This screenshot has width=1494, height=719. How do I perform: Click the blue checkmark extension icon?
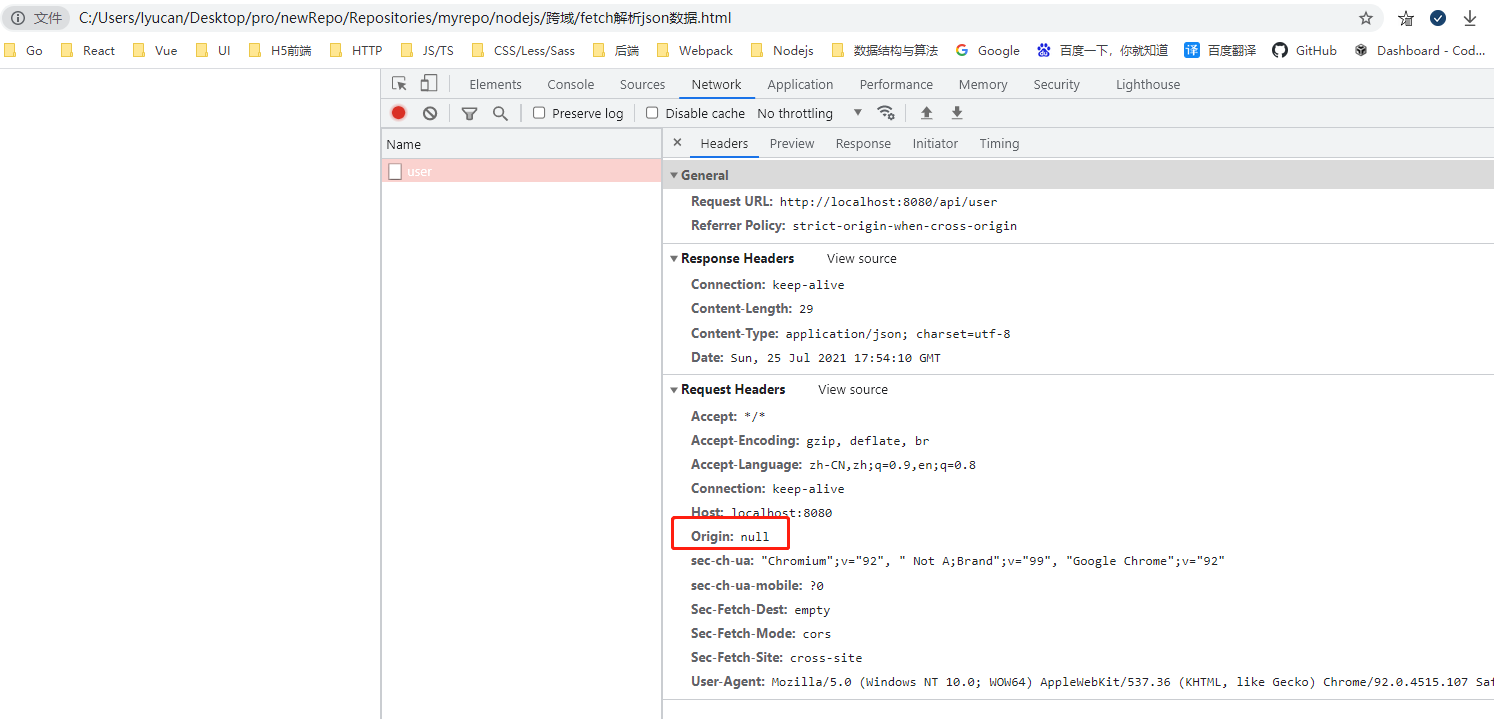pyautogui.click(x=1437, y=18)
